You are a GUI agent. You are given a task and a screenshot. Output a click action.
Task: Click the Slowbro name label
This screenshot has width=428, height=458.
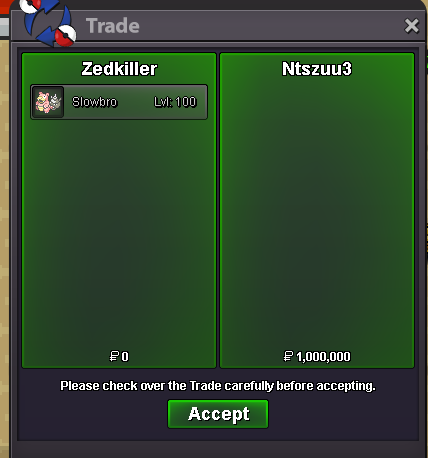coord(95,102)
